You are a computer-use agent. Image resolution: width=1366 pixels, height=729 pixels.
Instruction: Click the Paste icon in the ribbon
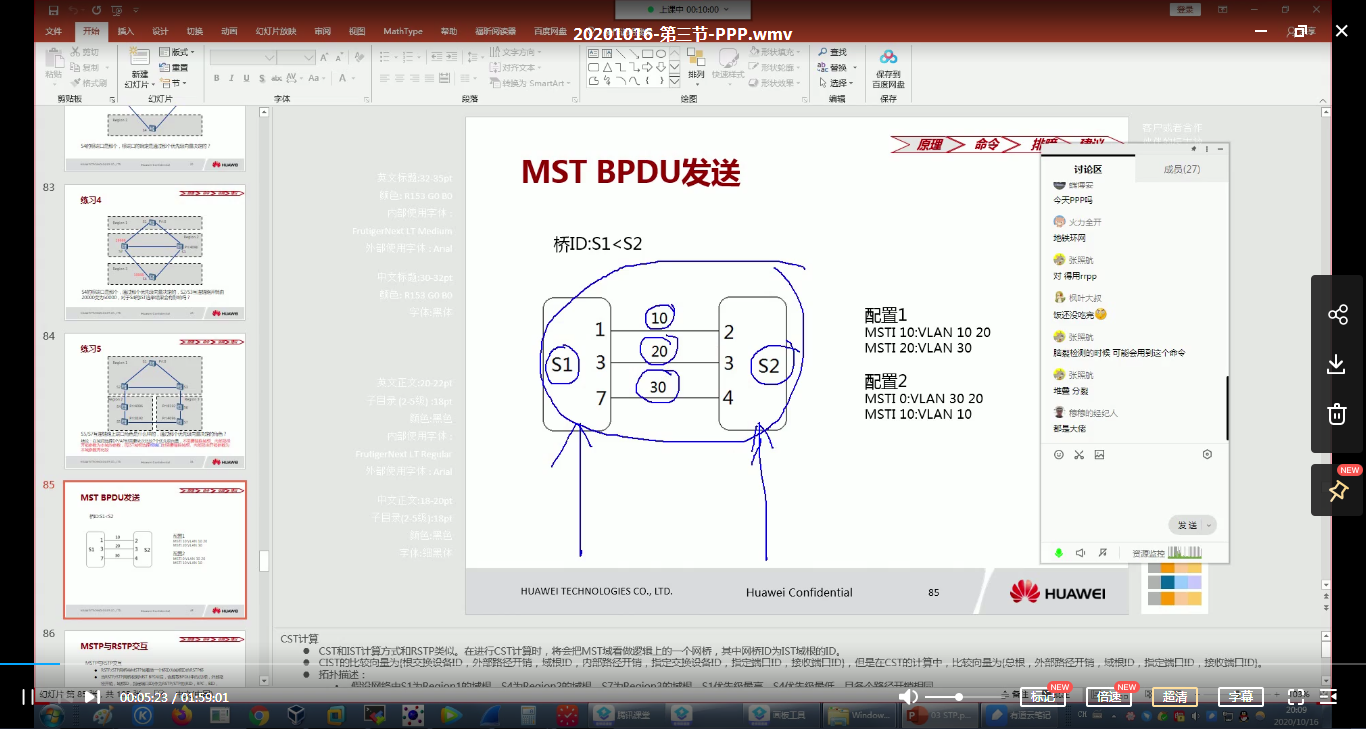[54, 58]
